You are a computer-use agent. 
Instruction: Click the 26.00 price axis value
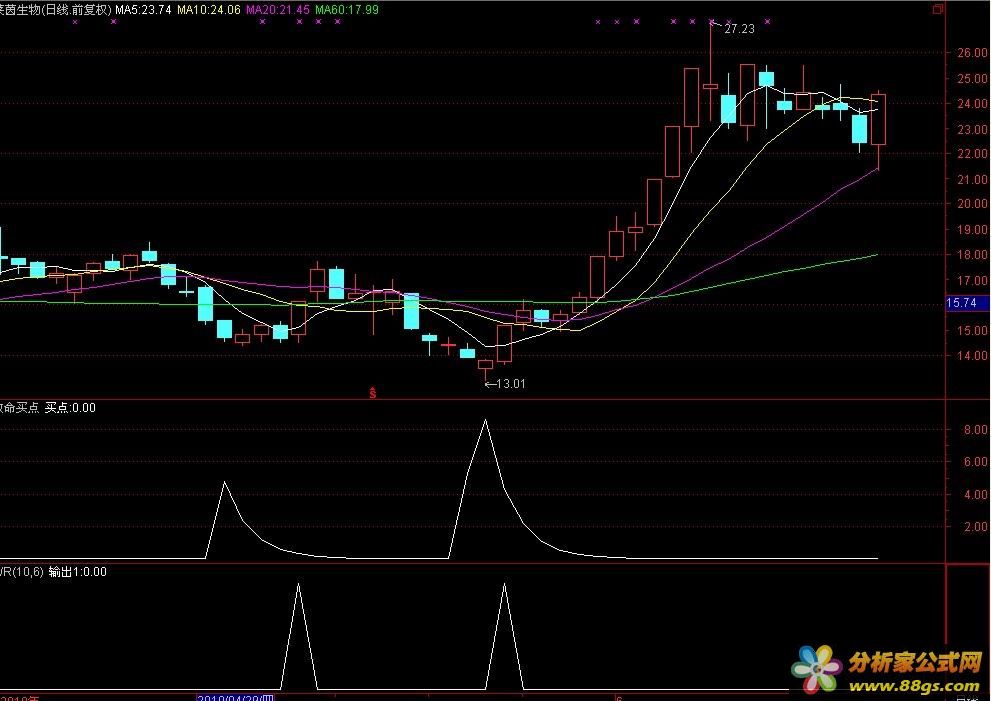[x=972, y=53]
